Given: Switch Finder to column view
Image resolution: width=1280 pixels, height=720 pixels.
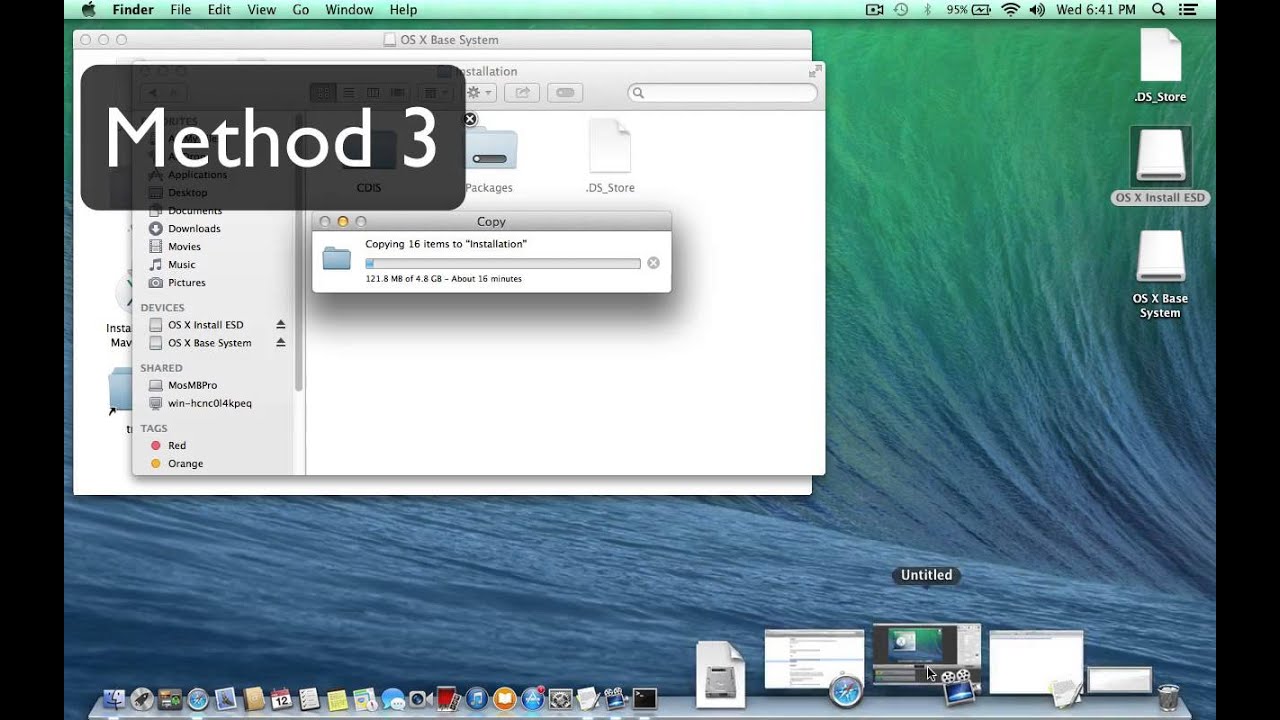Looking at the screenshot, I should [373, 92].
